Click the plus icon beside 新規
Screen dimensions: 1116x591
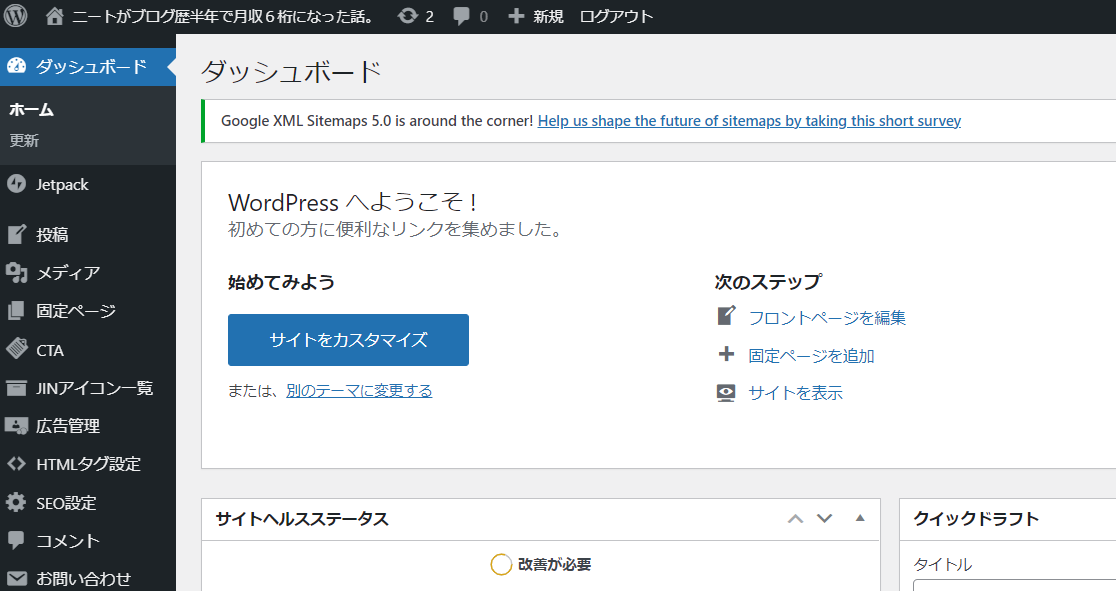click(x=516, y=16)
